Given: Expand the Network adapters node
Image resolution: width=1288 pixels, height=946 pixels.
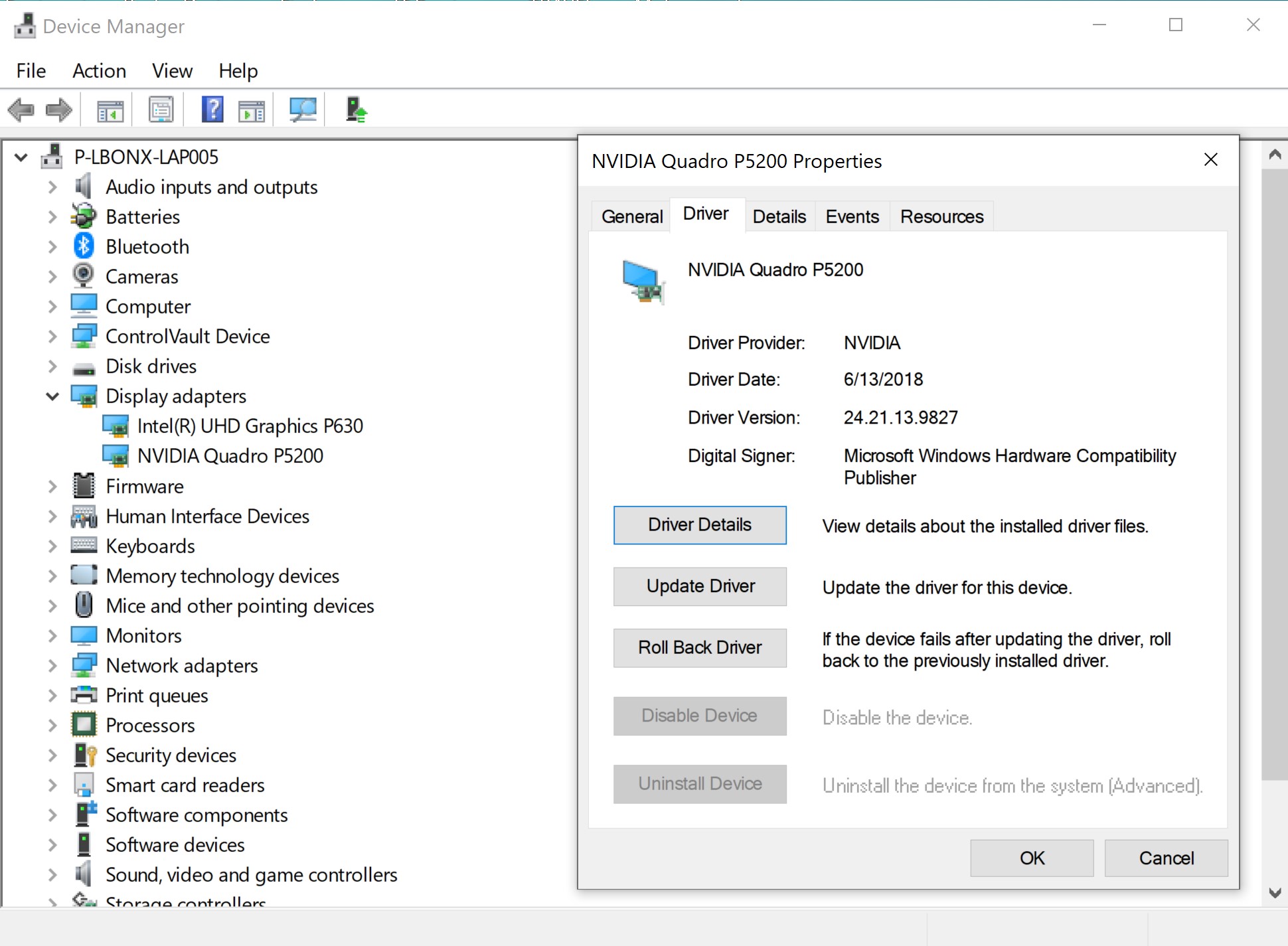Looking at the screenshot, I should point(52,665).
